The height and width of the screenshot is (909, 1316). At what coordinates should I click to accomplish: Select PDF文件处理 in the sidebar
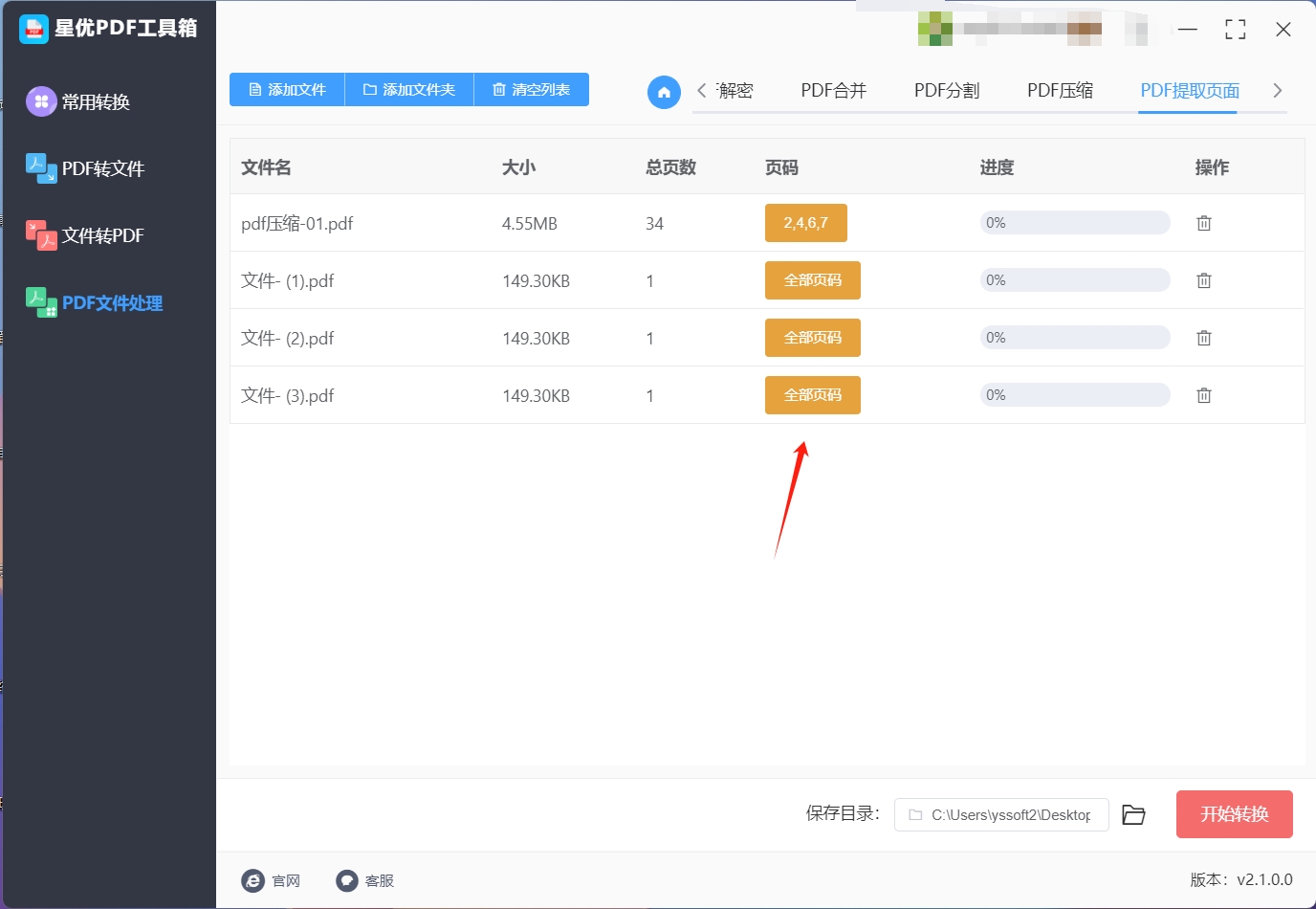pyautogui.click(x=94, y=302)
